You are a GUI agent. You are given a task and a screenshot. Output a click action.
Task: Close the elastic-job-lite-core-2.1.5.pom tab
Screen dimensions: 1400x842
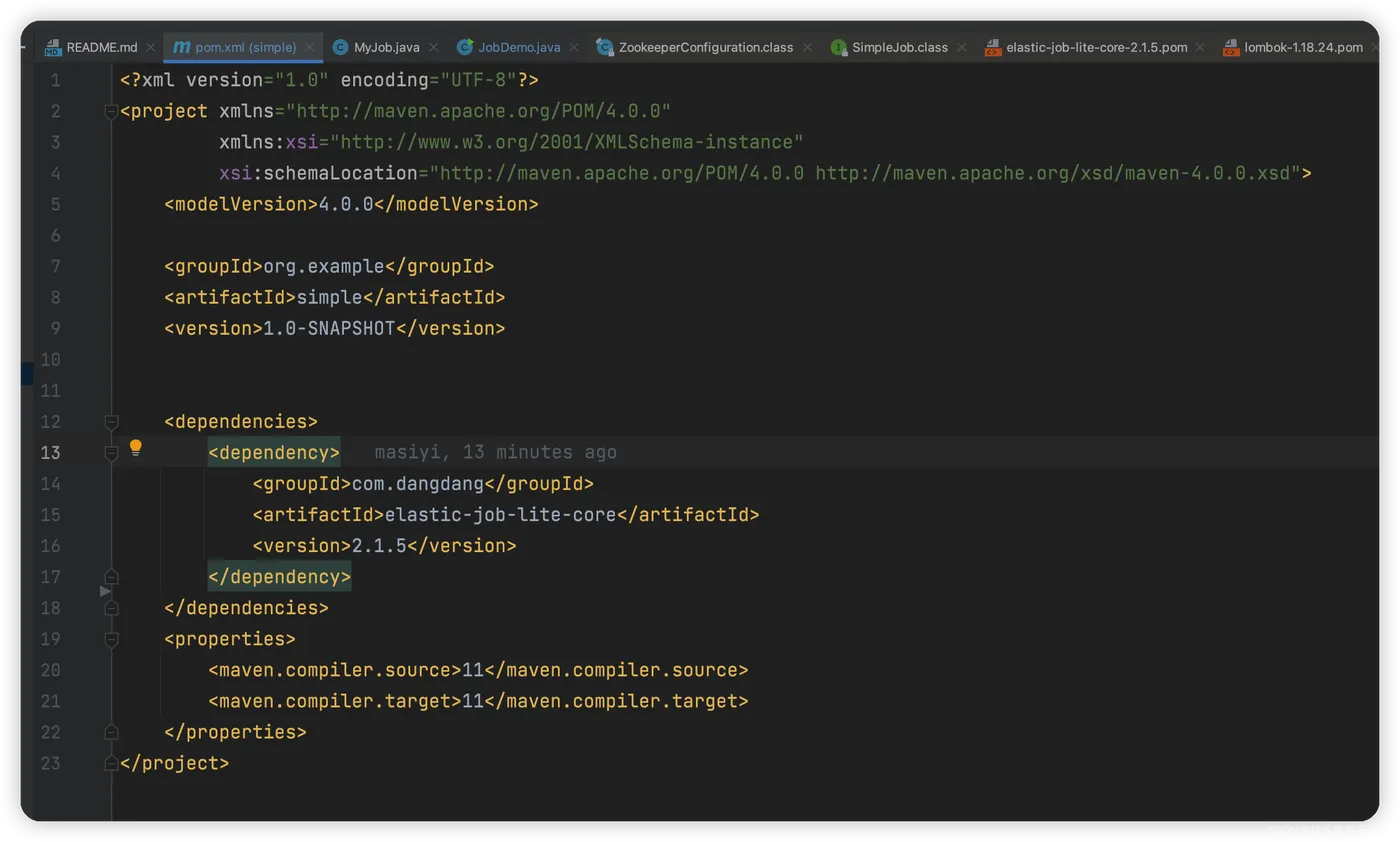coord(1202,47)
